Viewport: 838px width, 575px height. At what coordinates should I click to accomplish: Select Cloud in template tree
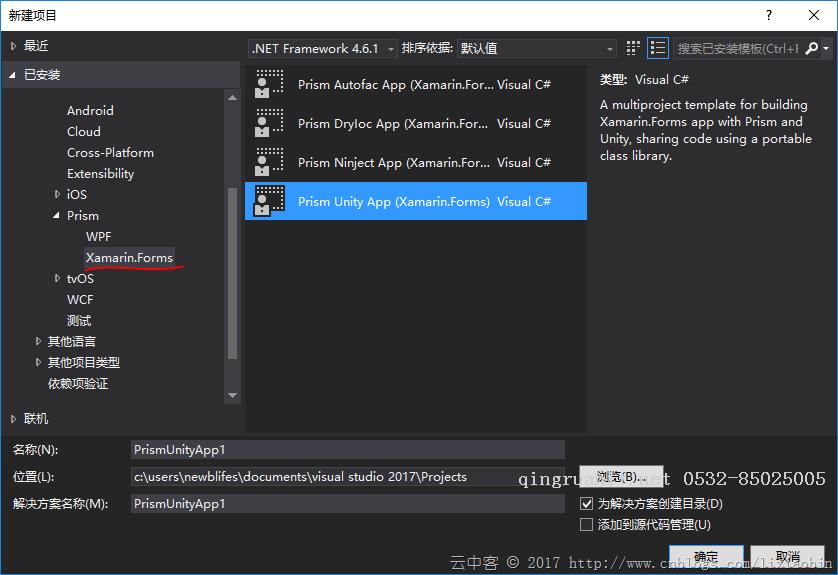(x=84, y=131)
